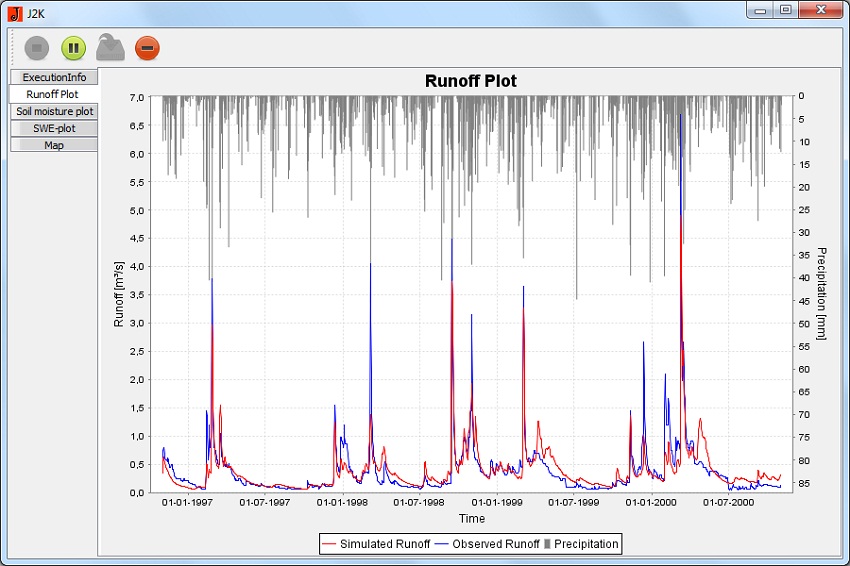Click the gray Precipitation legend swatch

click(547, 544)
